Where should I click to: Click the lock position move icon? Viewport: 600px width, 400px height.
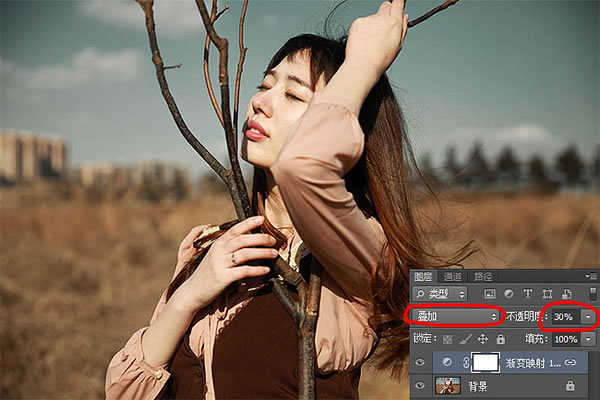(482, 340)
